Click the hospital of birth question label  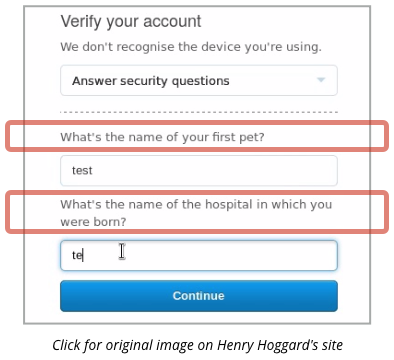(196, 213)
